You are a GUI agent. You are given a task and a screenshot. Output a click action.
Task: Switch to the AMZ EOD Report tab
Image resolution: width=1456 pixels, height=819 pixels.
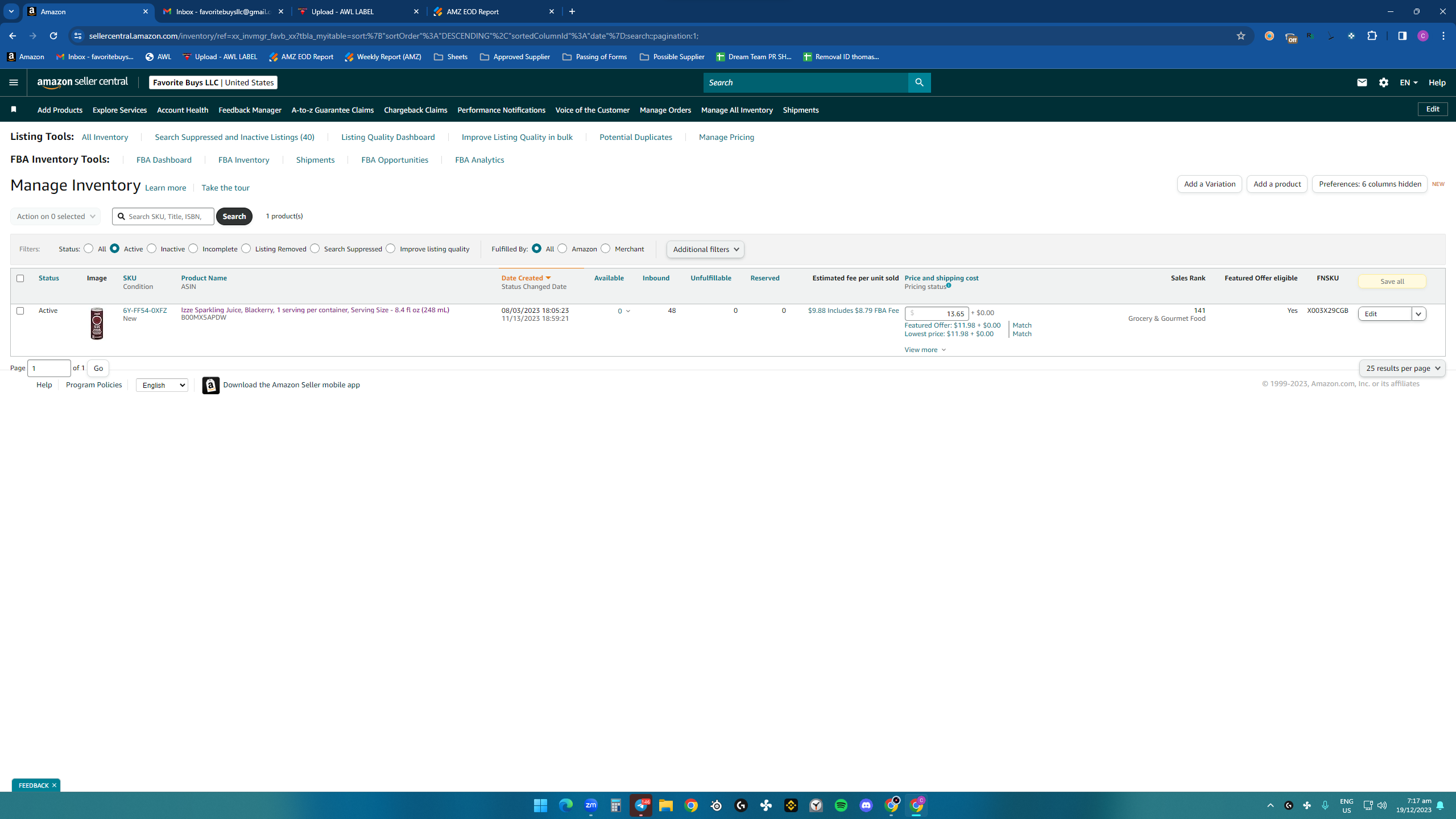coord(494,11)
